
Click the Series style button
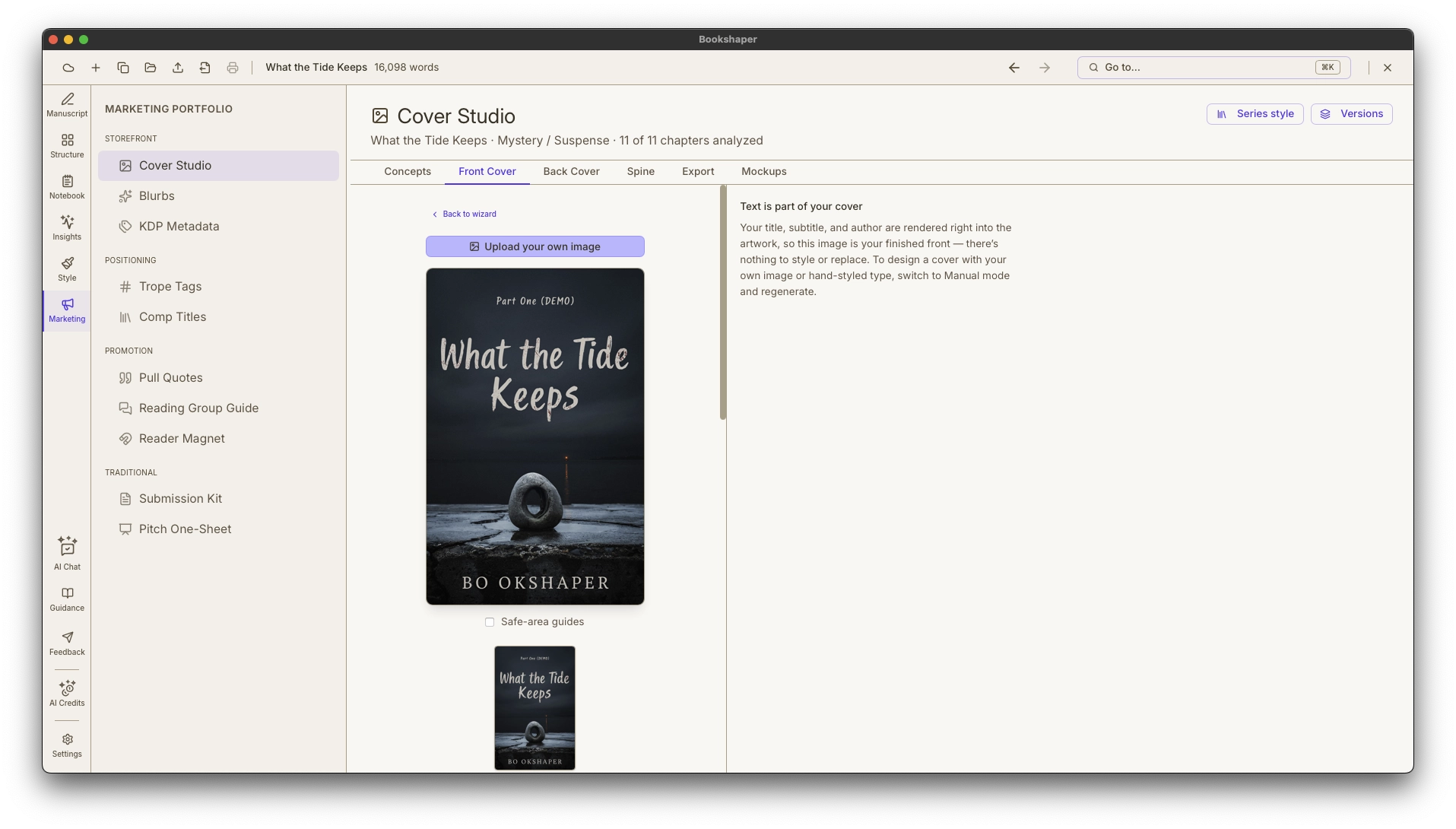1255,114
